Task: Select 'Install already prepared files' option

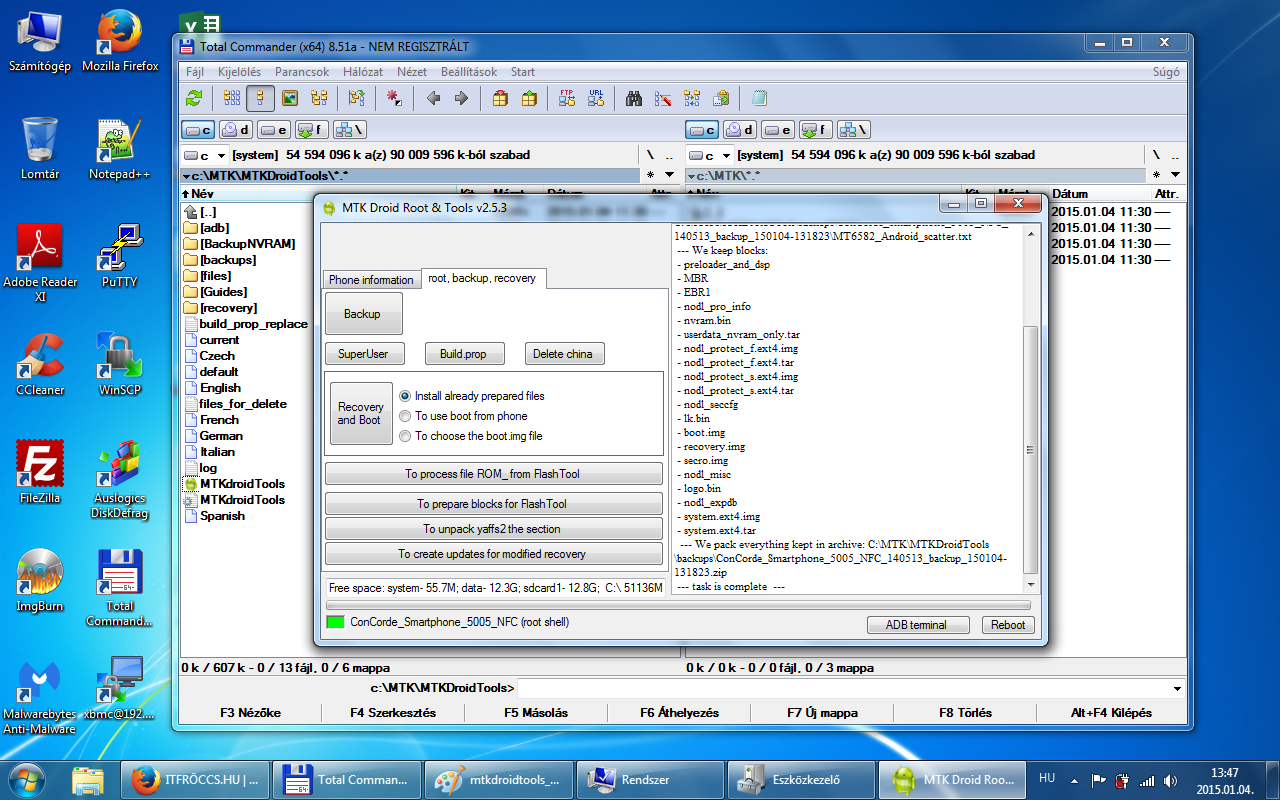Action: pos(405,396)
